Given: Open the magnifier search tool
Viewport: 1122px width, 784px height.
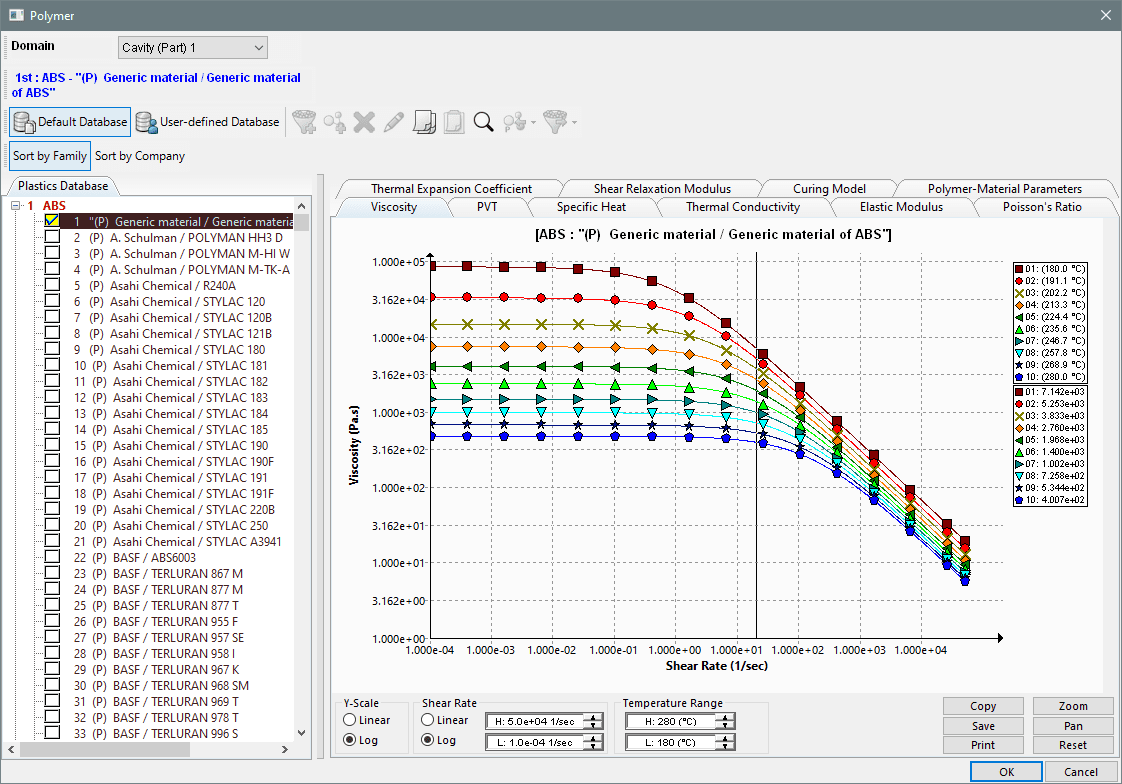Looking at the screenshot, I should click(484, 122).
